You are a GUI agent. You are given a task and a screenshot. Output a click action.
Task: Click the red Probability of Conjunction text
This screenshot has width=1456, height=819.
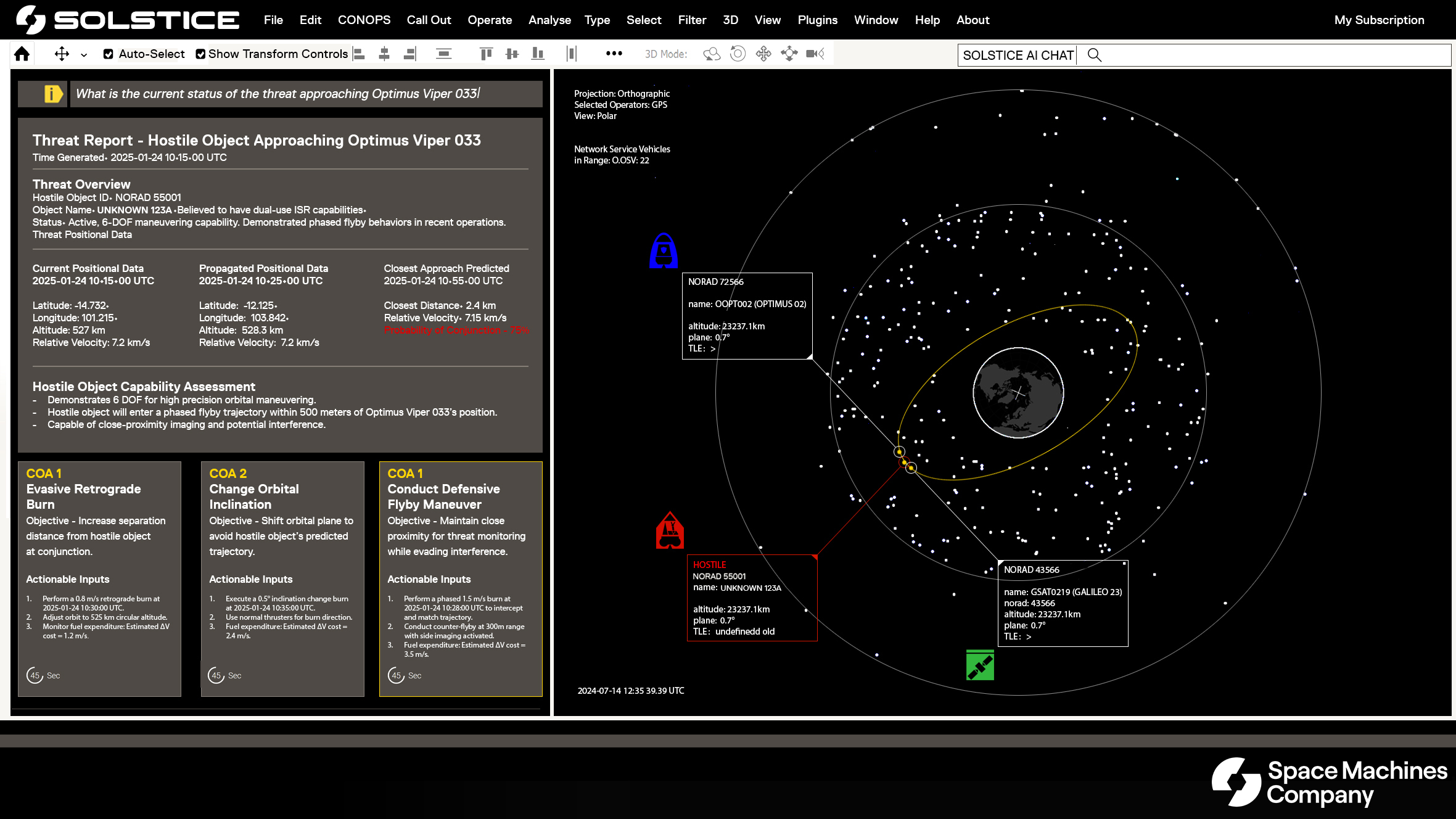[456, 330]
